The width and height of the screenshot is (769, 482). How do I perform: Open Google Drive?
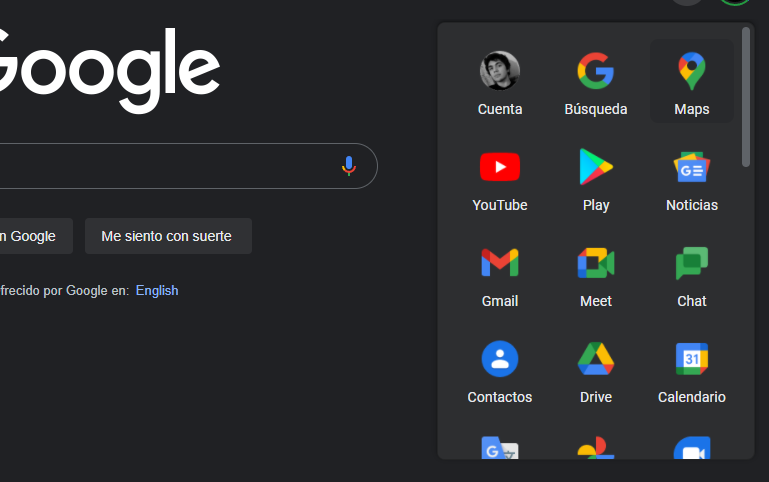tap(596, 370)
